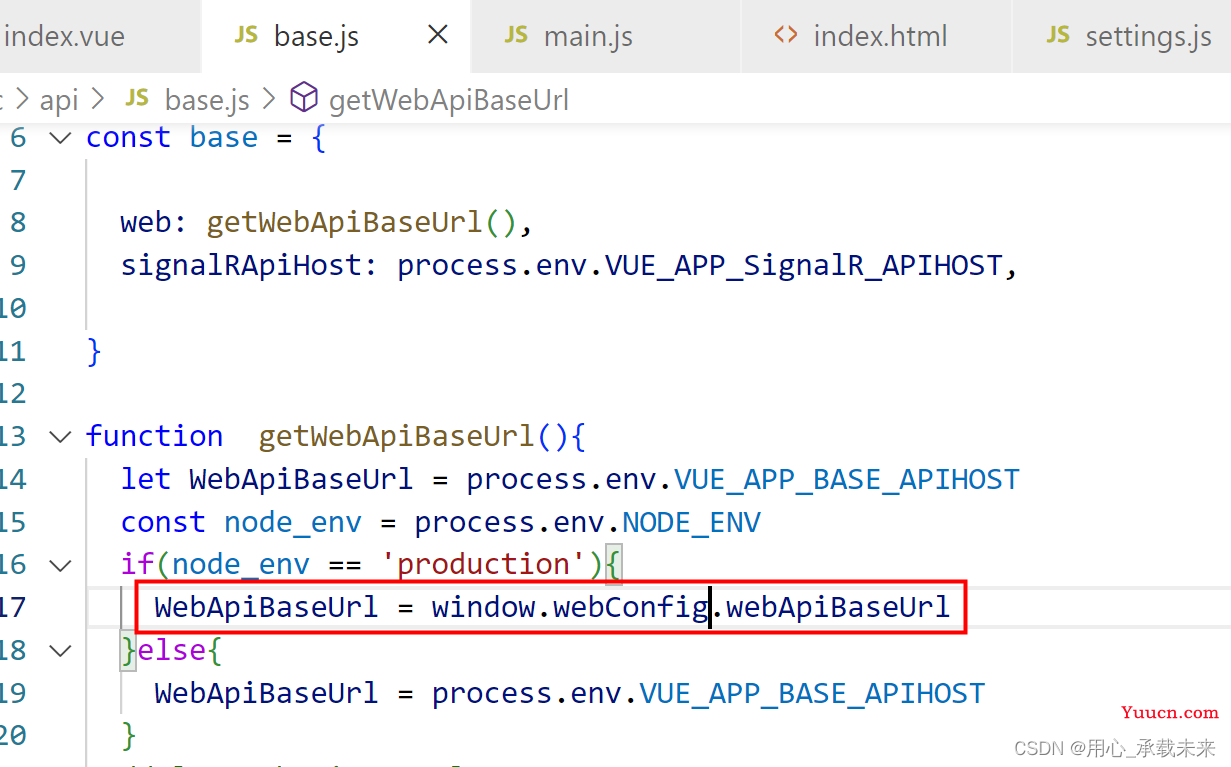
Task: Collapse the getWebApiBaseUrl function at line 13
Action: tap(61, 437)
